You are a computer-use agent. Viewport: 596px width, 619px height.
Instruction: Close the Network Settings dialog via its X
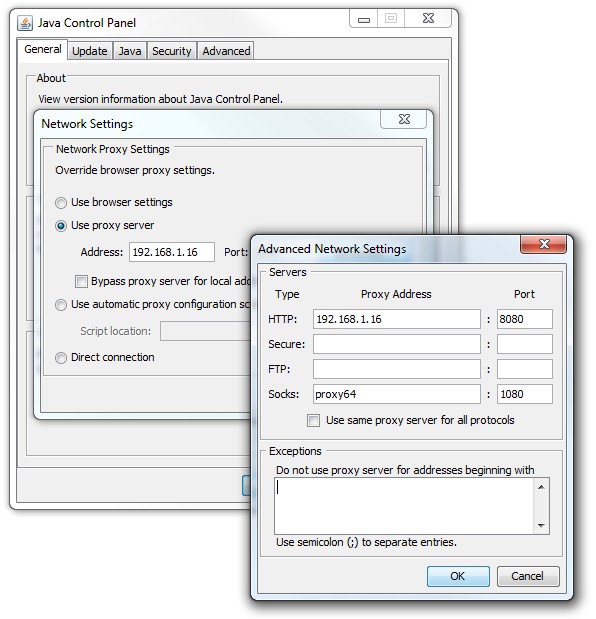[x=404, y=119]
